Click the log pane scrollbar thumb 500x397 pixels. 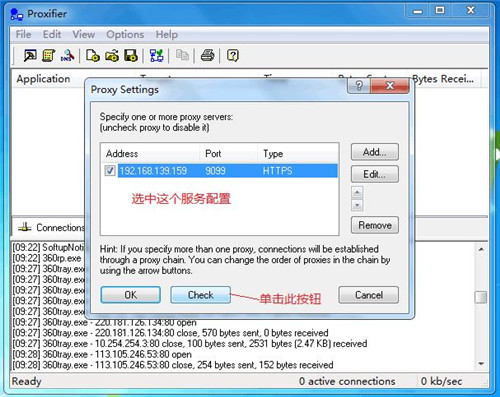coord(481,297)
